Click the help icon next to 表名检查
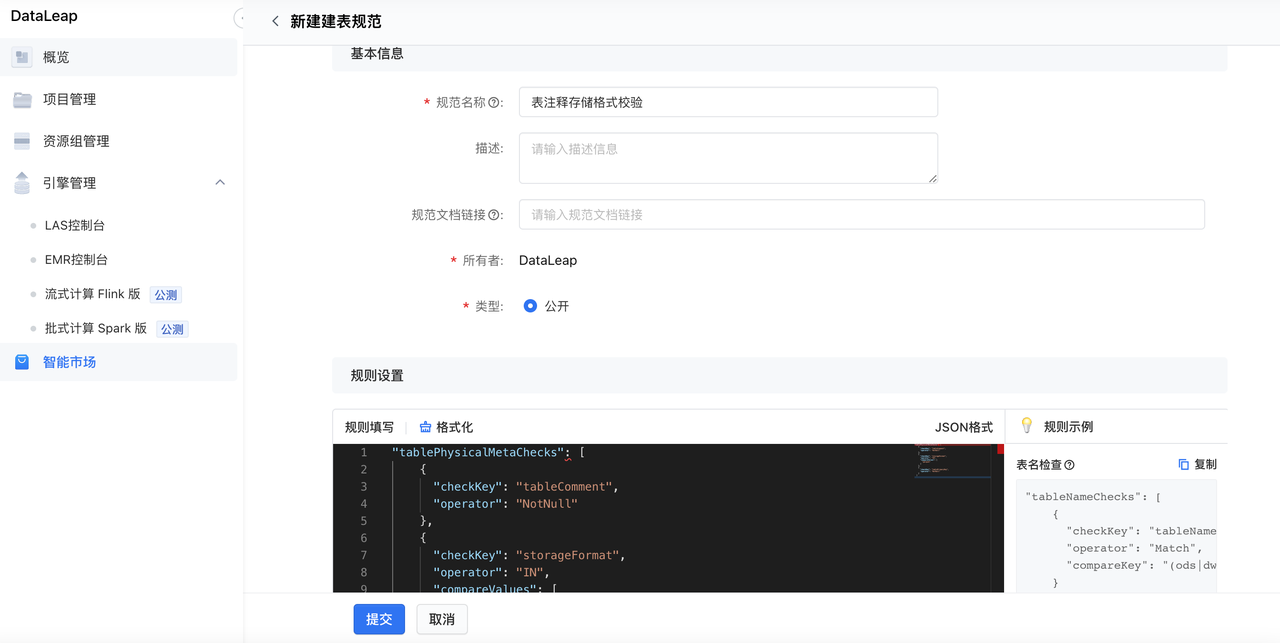The width and height of the screenshot is (1280, 643). pyautogui.click(x=1069, y=465)
